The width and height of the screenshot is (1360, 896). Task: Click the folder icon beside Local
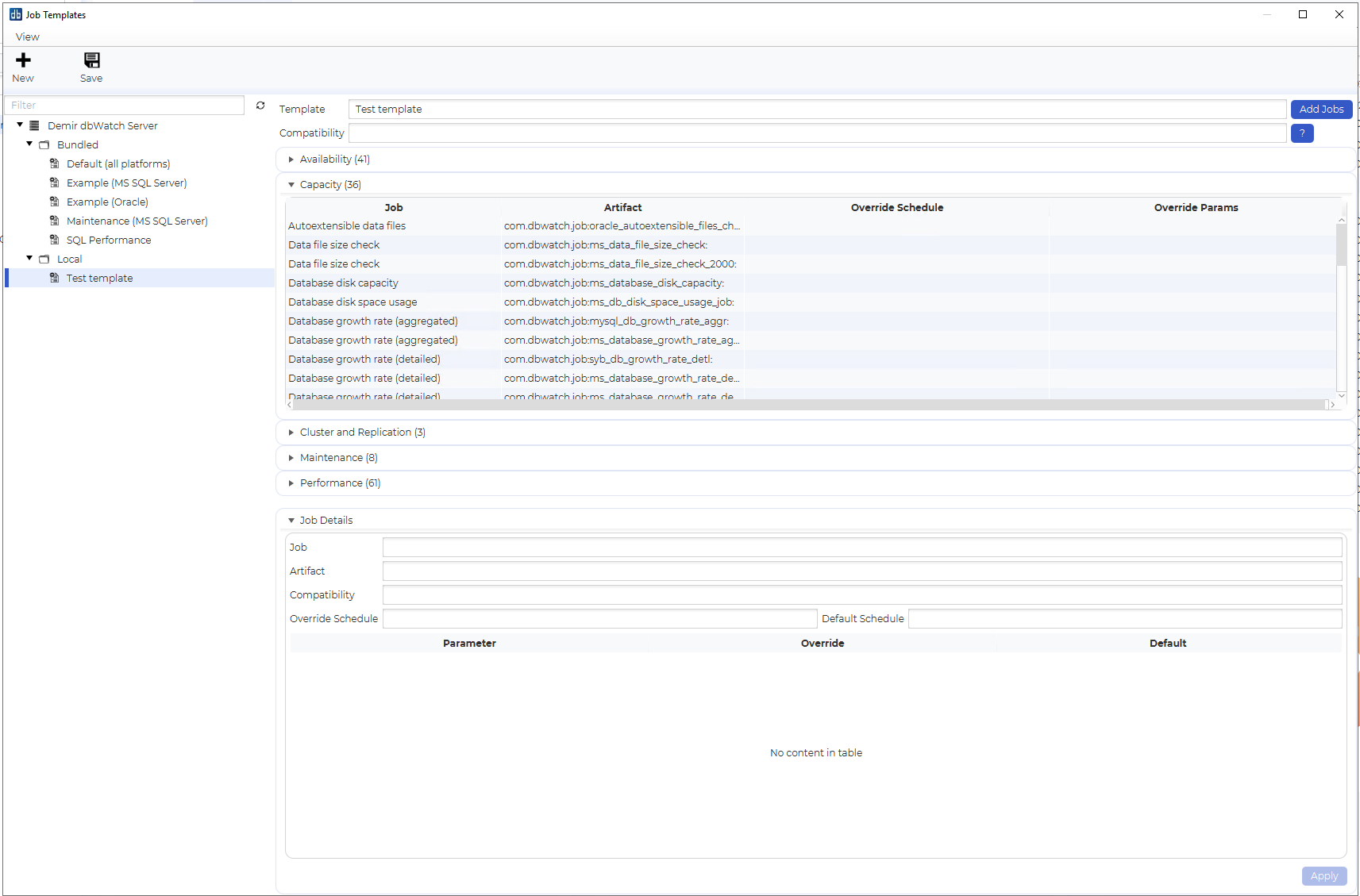pos(44,259)
